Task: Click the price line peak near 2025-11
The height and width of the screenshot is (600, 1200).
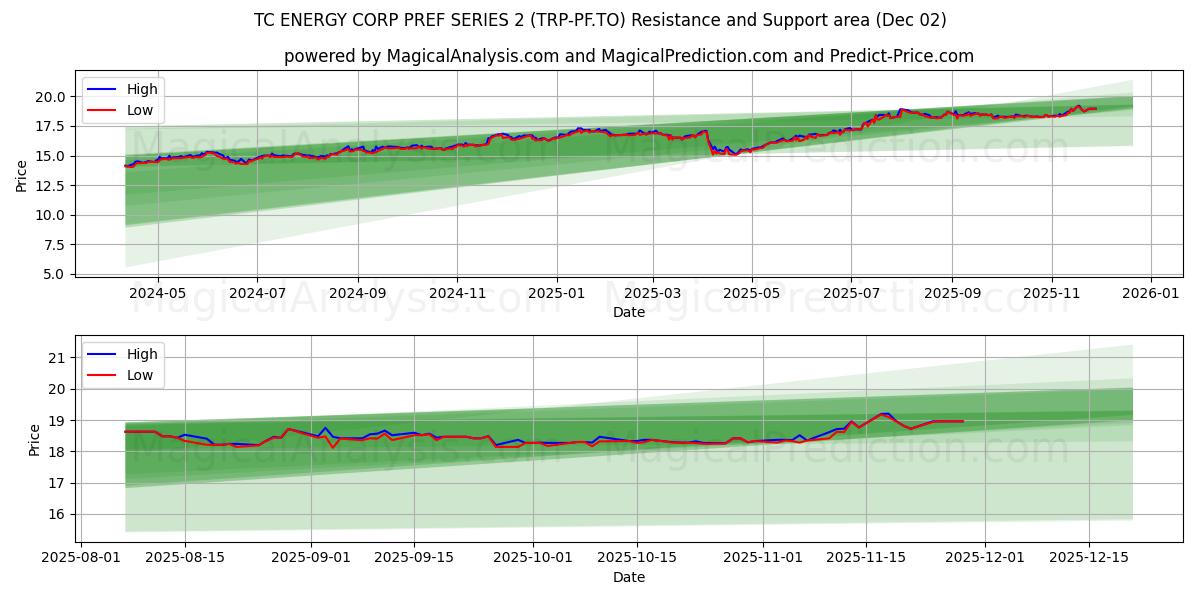Action: click(x=1080, y=105)
